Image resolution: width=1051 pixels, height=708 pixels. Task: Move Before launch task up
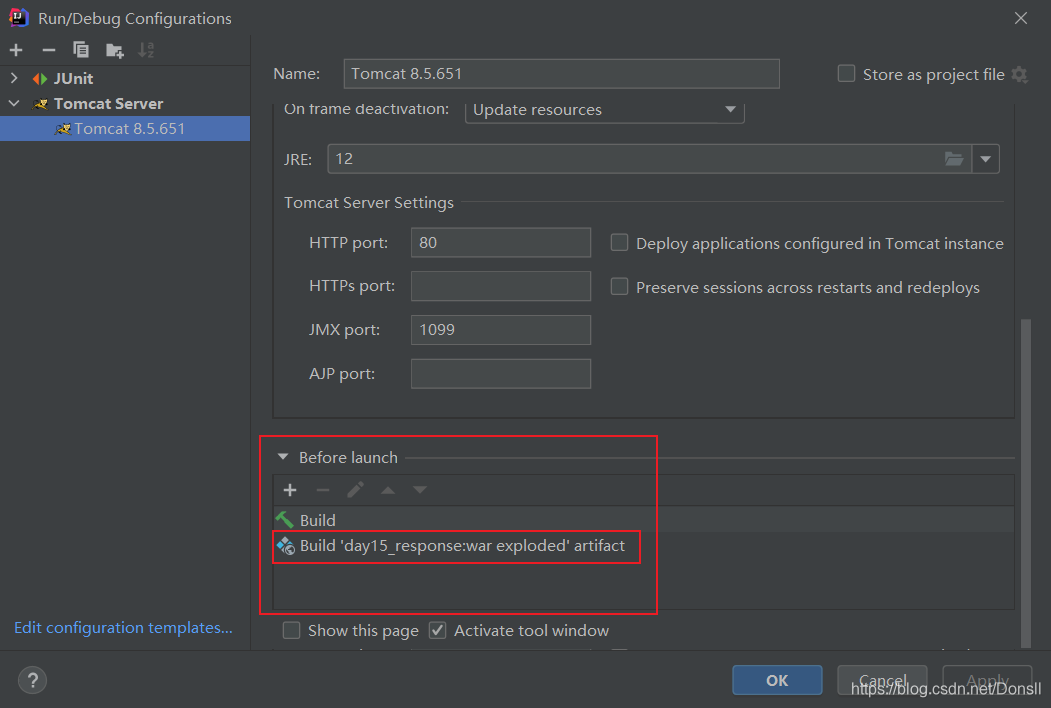pyautogui.click(x=387, y=490)
